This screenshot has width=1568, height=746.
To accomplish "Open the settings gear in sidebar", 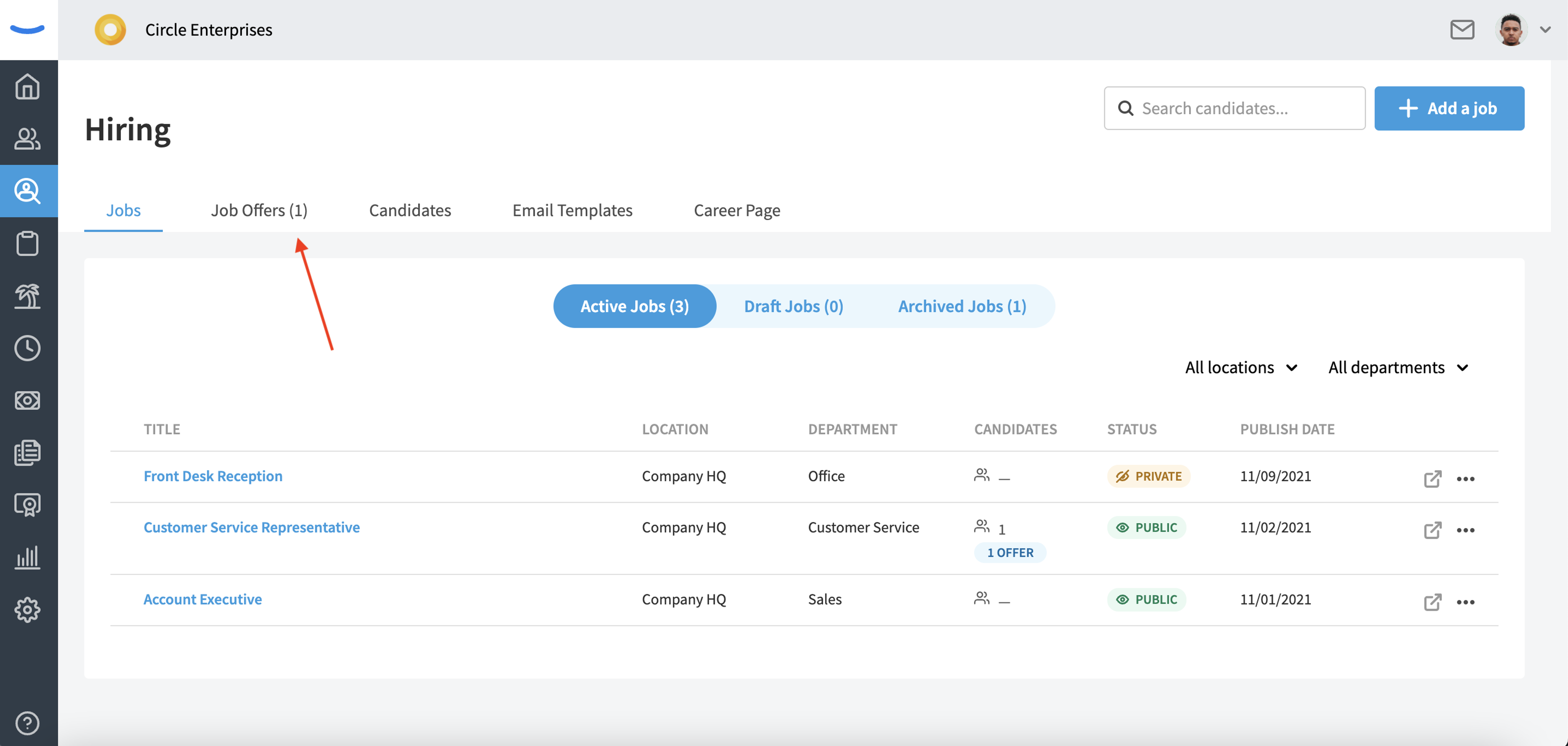I will [x=27, y=609].
